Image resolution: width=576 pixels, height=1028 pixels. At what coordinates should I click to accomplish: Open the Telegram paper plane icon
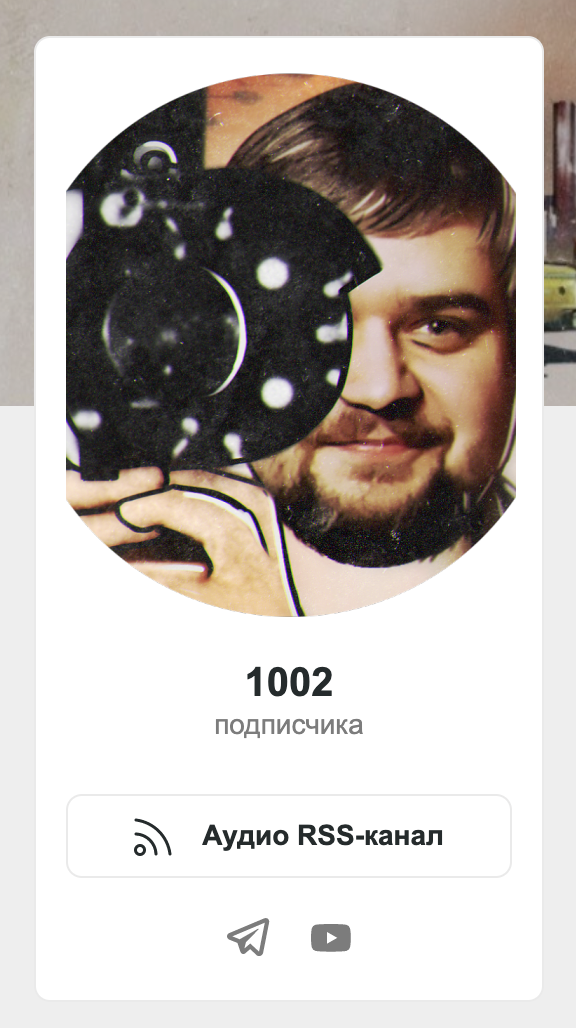(248, 937)
